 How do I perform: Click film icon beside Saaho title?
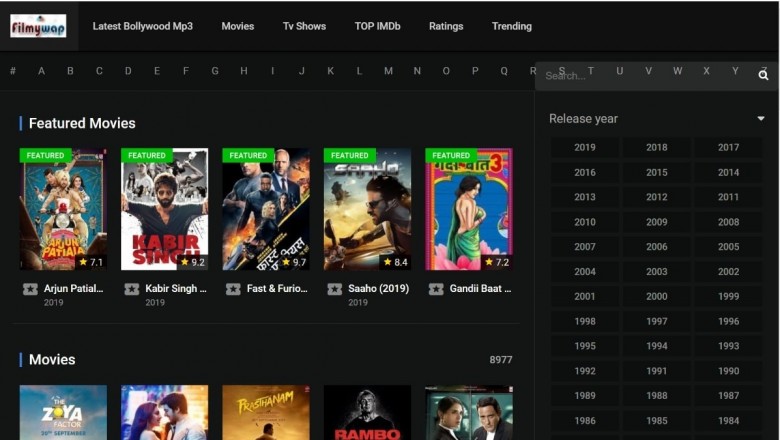(x=335, y=289)
